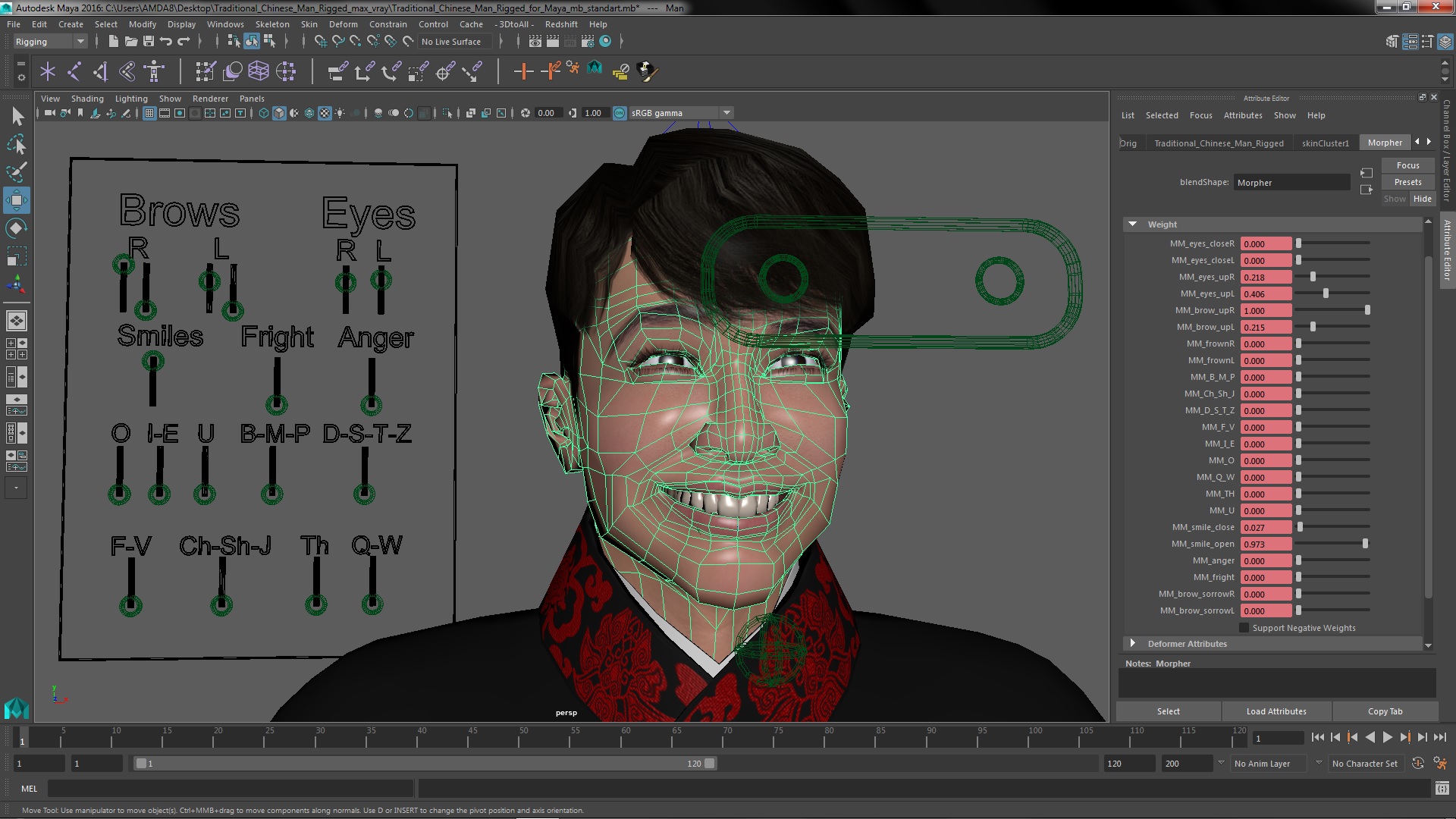Click the Save scene icon
The width and height of the screenshot is (1456, 819).
pyautogui.click(x=149, y=42)
